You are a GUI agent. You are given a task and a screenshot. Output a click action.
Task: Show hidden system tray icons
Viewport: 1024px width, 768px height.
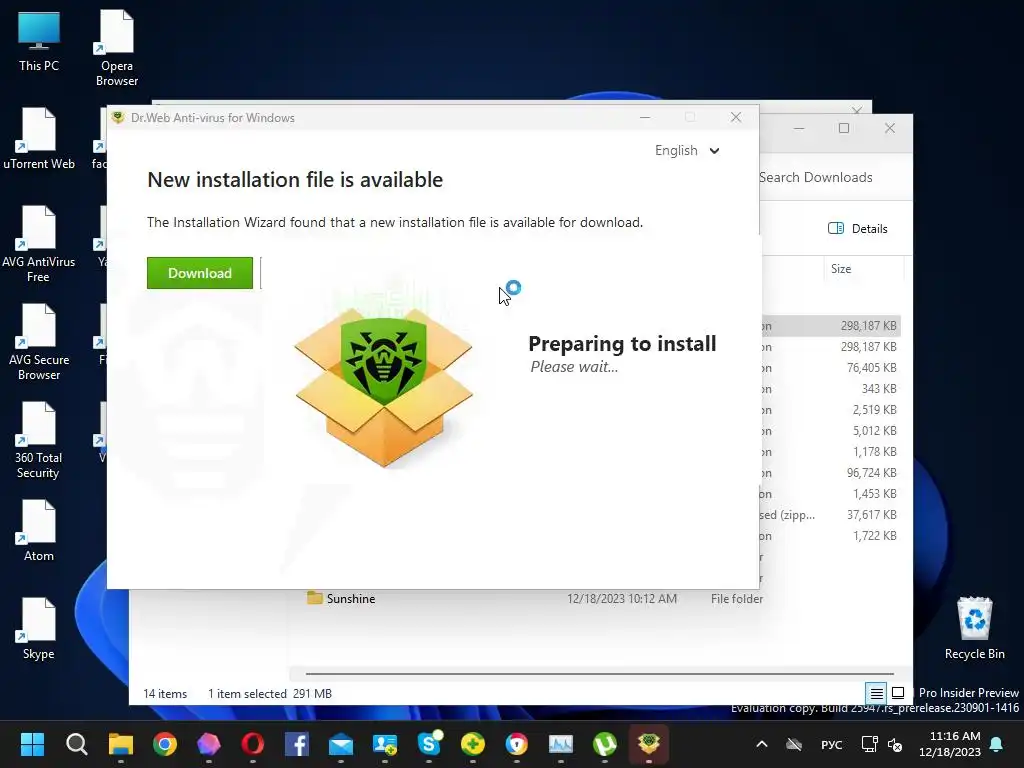click(x=761, y=744)
